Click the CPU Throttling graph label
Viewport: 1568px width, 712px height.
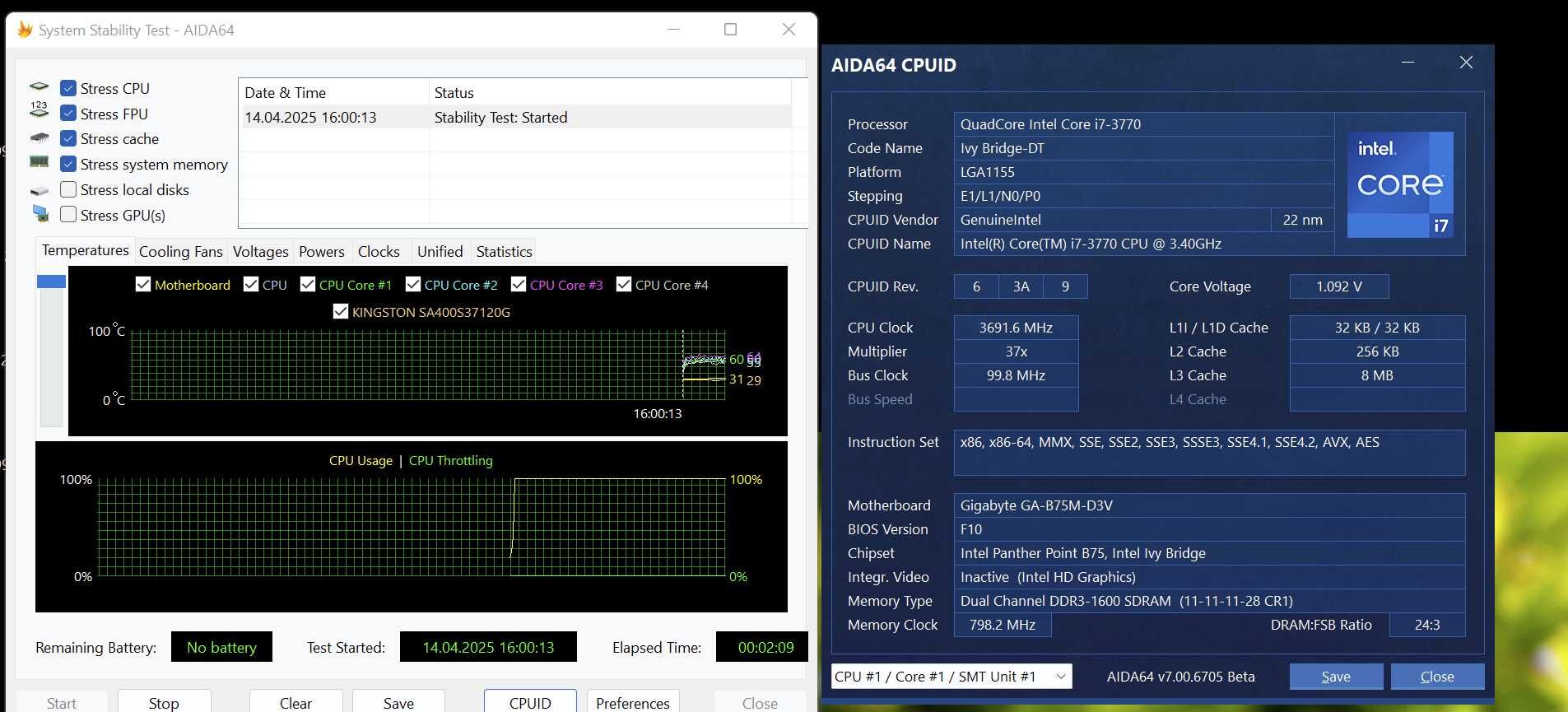click(450, 460)
